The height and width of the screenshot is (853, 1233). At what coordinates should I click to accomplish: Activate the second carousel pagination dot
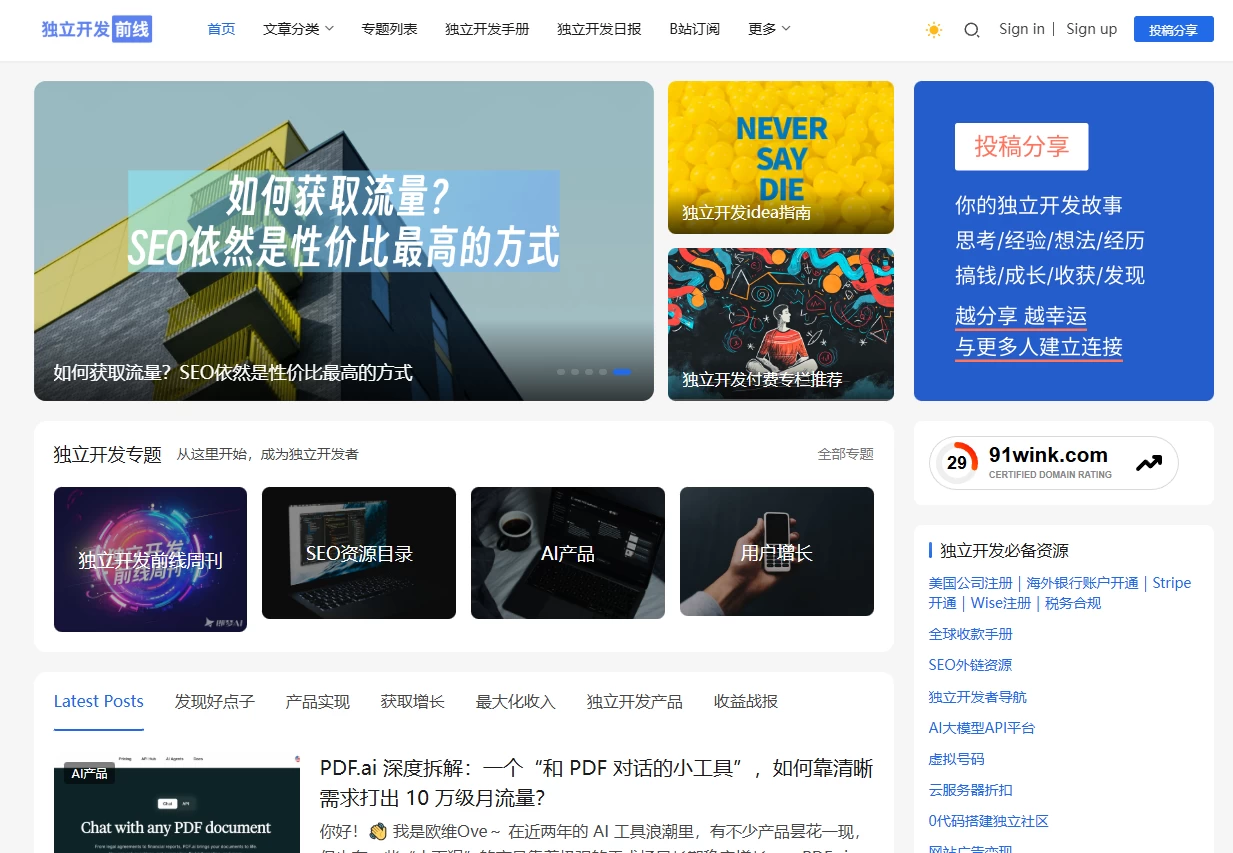pos(574,372)
